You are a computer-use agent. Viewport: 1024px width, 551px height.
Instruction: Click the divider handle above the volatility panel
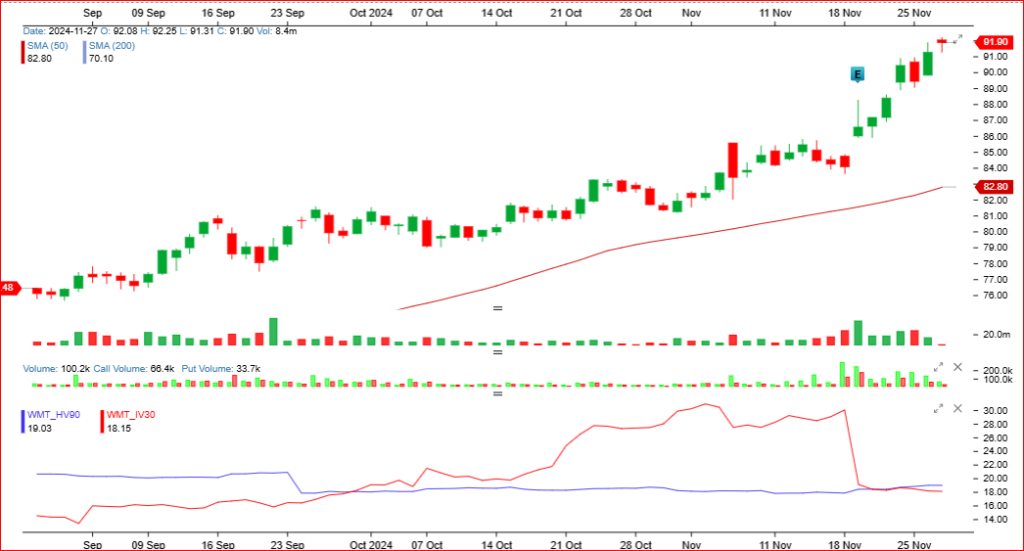click(x=498, y=394)
